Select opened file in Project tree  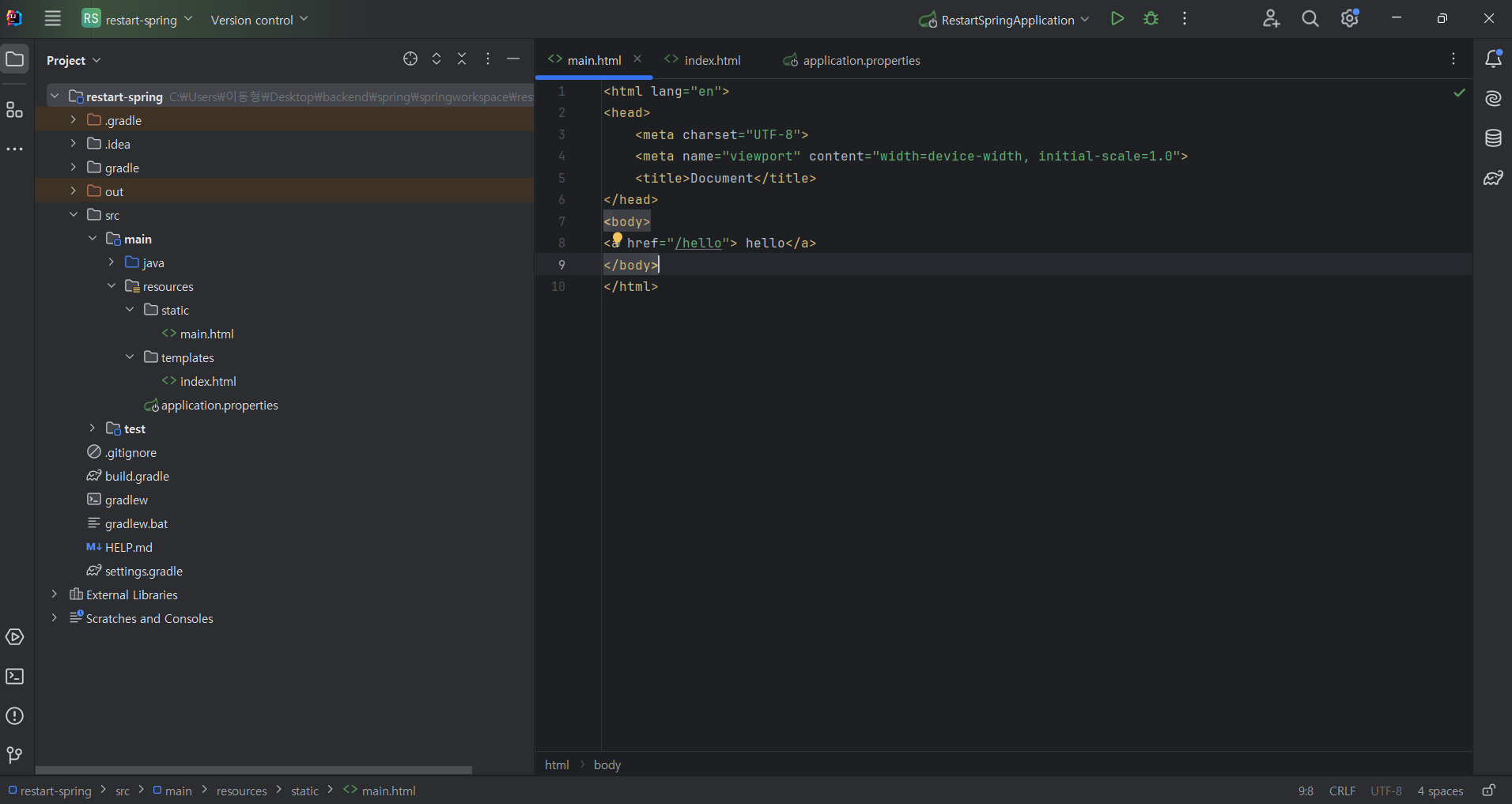[410, 59]
